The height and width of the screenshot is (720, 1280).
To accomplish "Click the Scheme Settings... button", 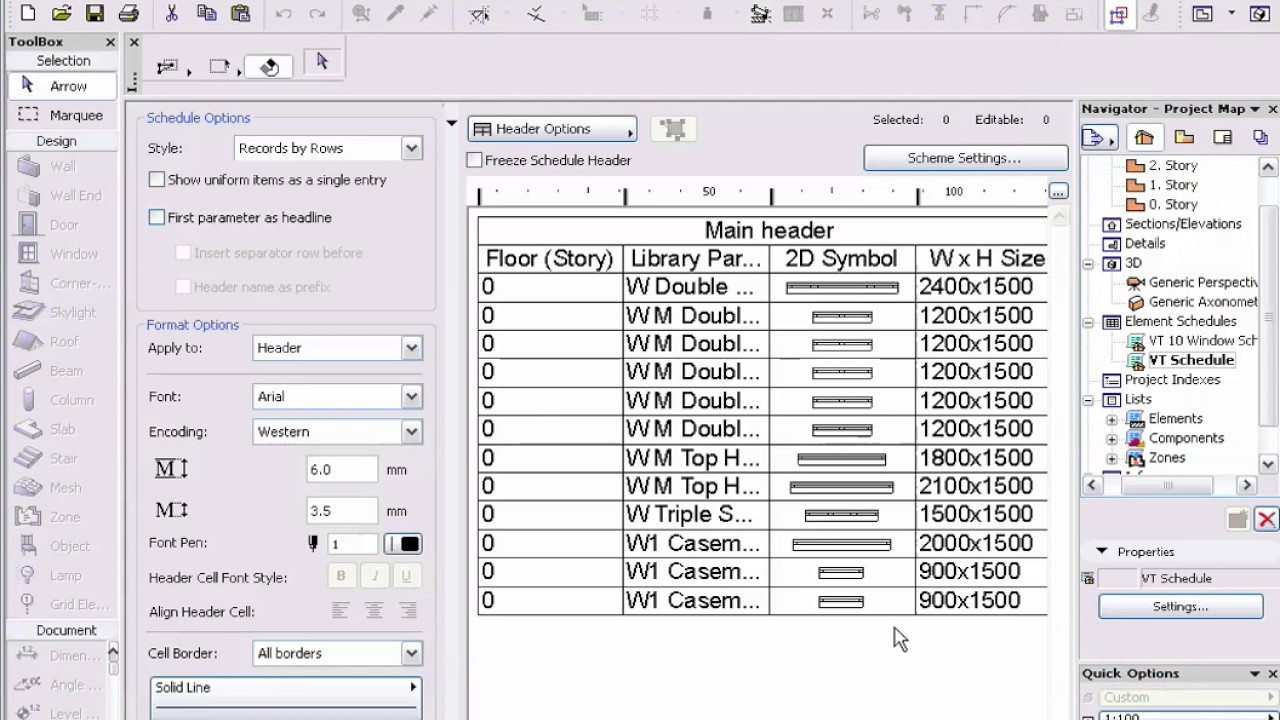I will coord(965,158).
